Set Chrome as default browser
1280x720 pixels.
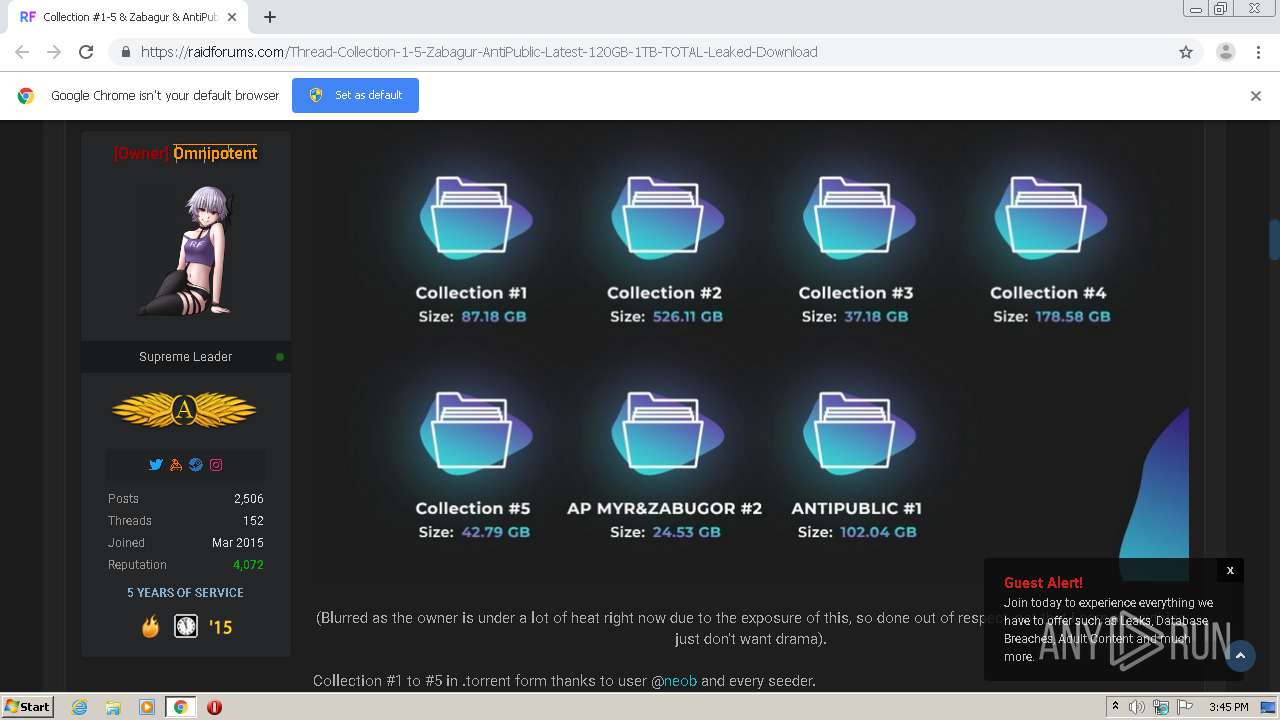point(355,95)
